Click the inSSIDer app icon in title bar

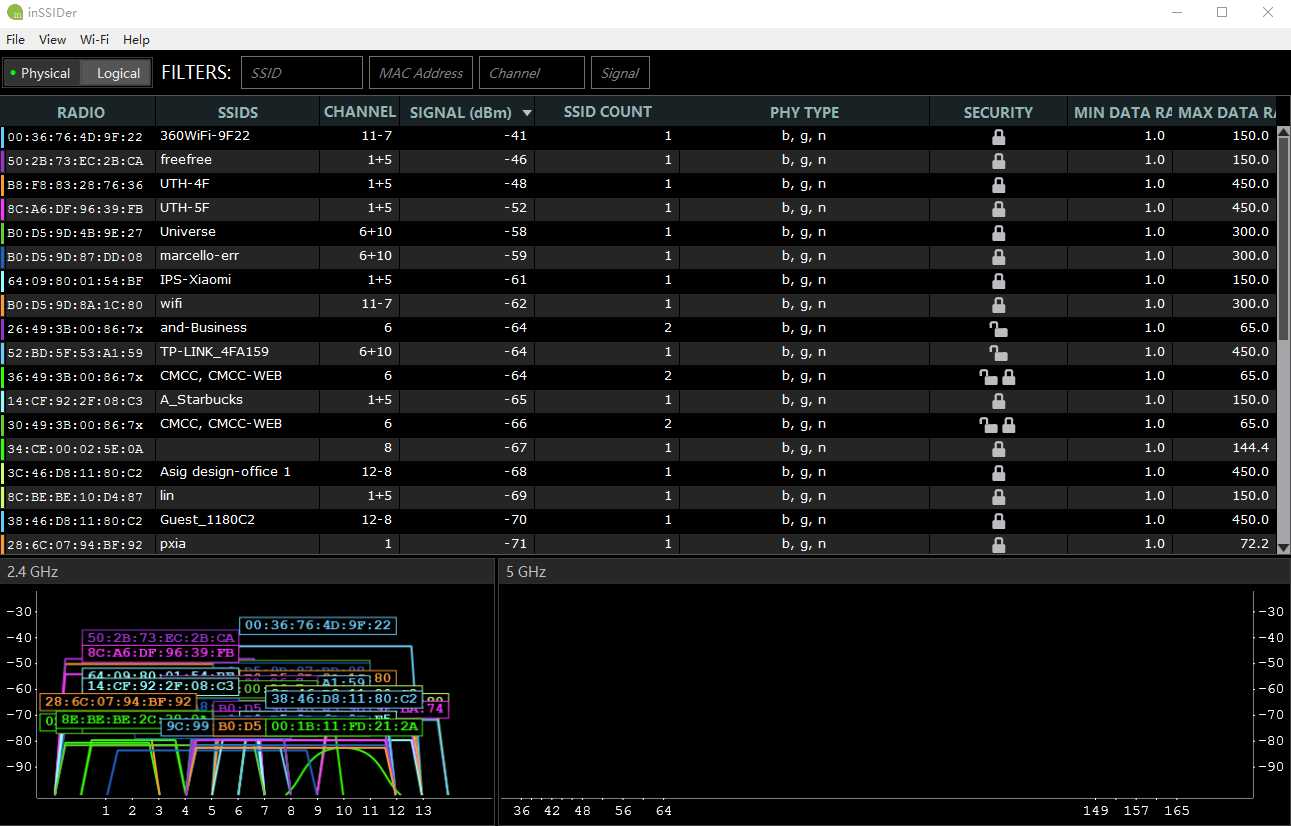click(x=13, y=12)
